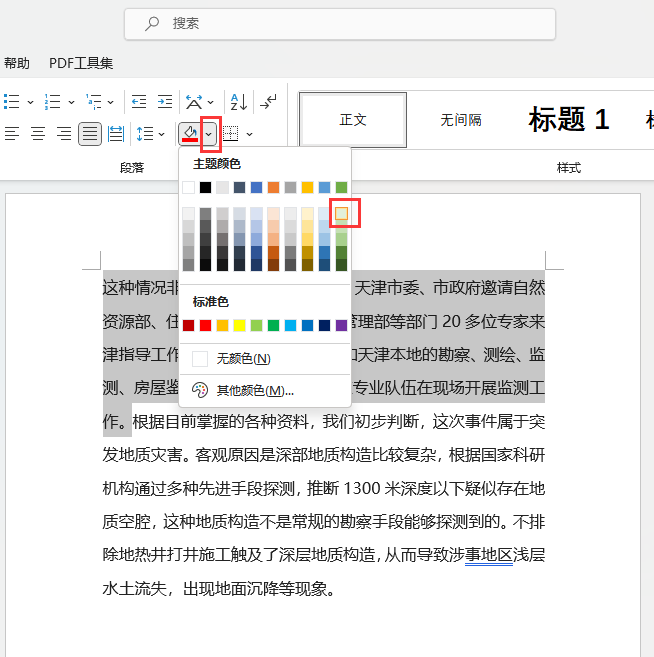Expand borders dropdown arrow
This screenshot has width=654, height=657.
[249, 134]
